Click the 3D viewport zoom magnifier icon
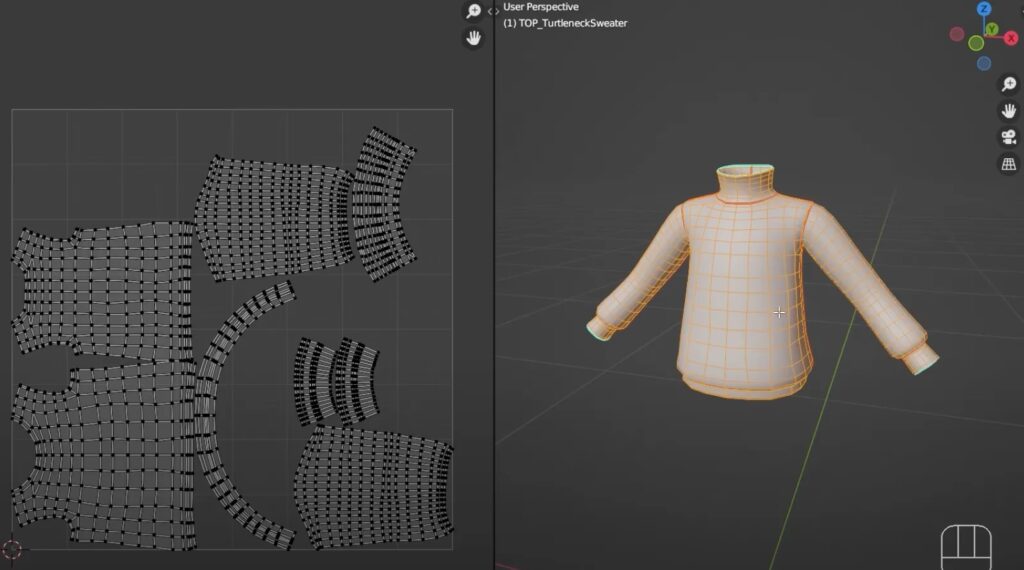The height and width of the screenshot is (570, 1024). (1008, 84)
